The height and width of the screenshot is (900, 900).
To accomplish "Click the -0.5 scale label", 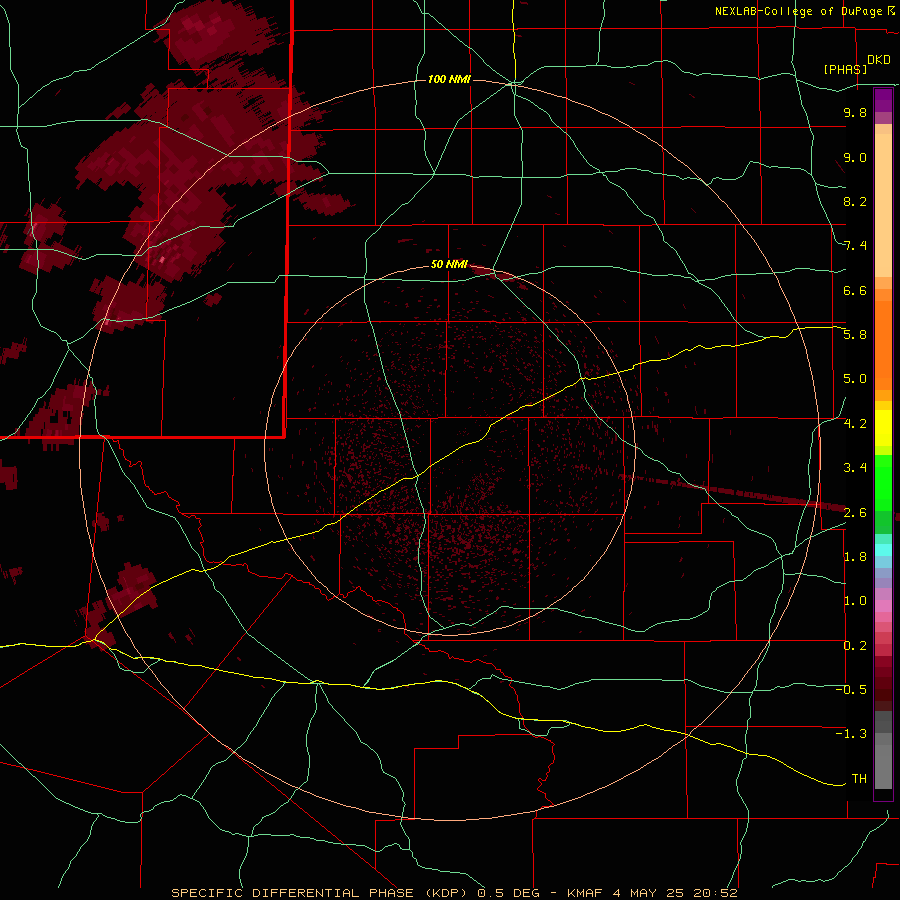I will point(851,690).
